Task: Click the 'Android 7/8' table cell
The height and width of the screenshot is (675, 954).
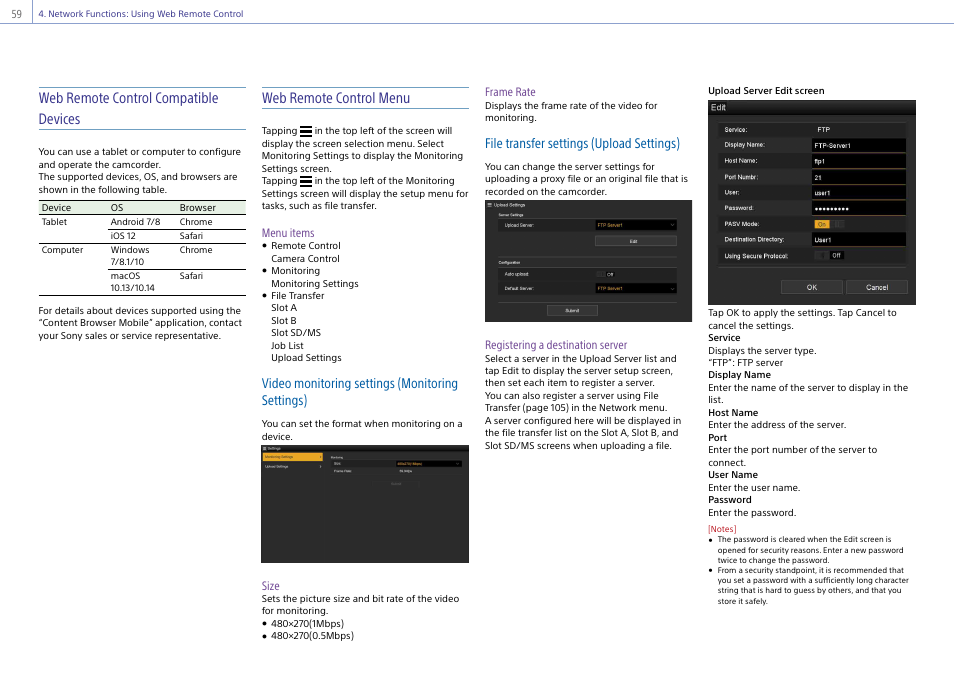Action: (x=135, y=222)
